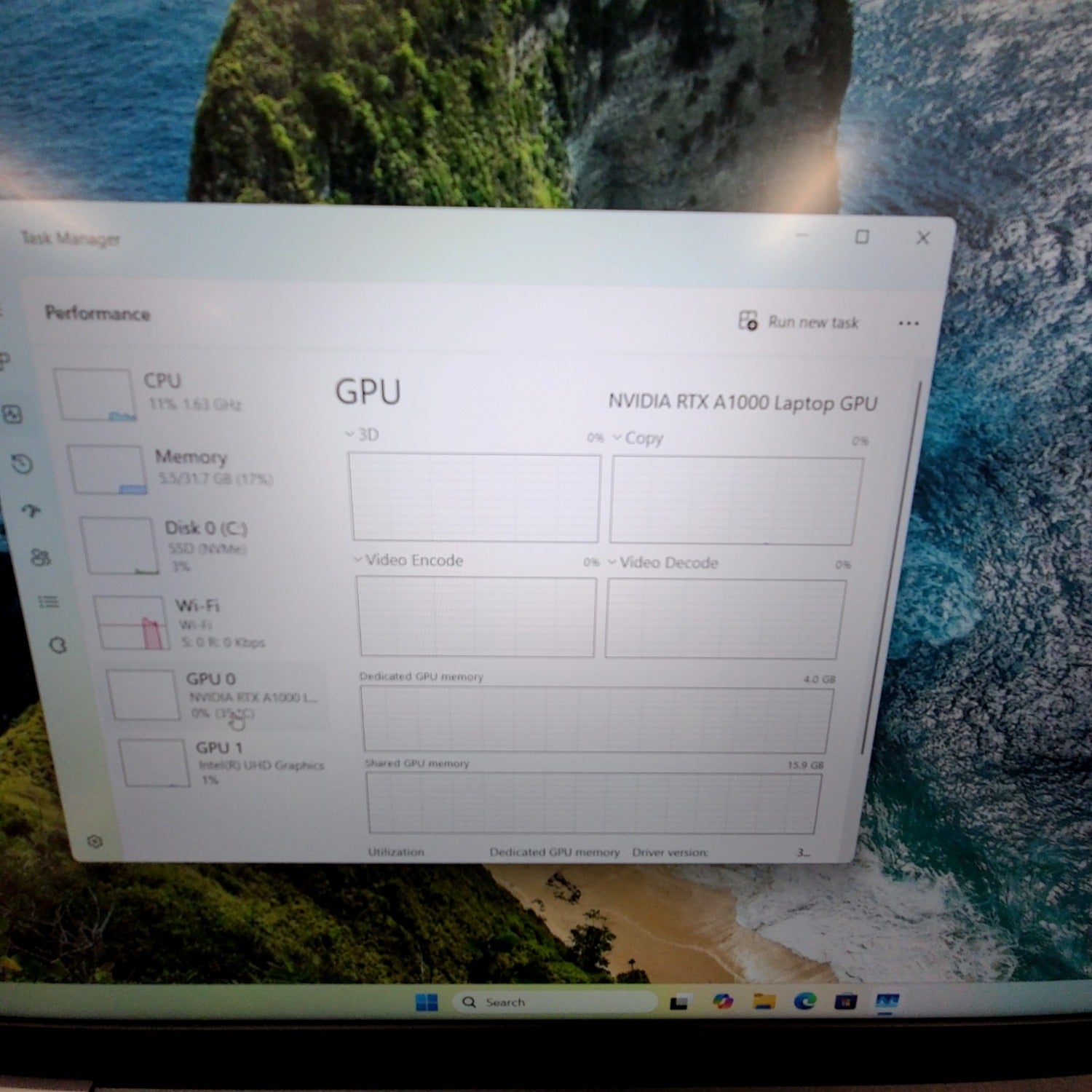The height and width of the screenshot is (1092, 1092).
Task: Open the App history page icon
Action: (23, 464)
